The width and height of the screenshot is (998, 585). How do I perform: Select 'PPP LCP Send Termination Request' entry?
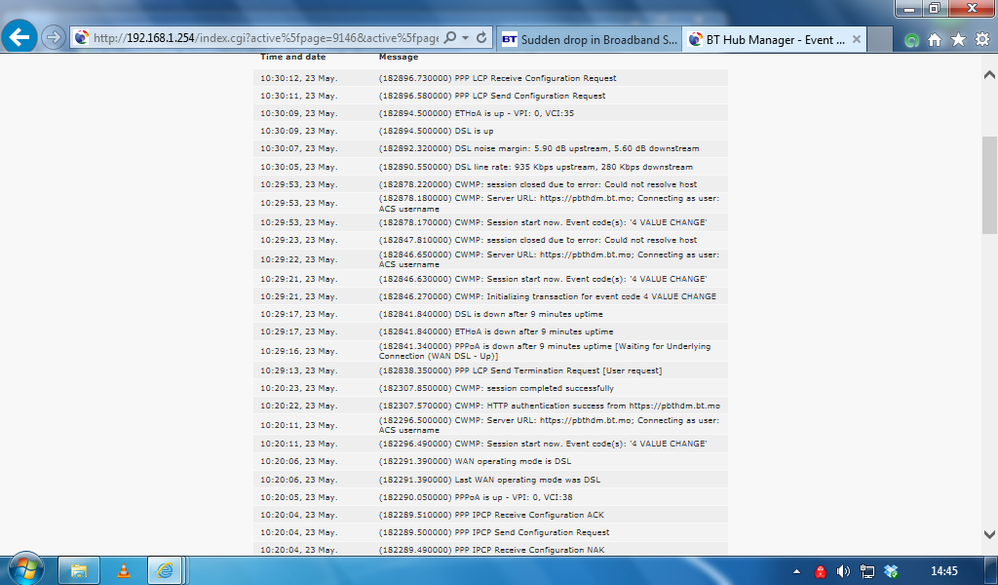pos(490,370)
